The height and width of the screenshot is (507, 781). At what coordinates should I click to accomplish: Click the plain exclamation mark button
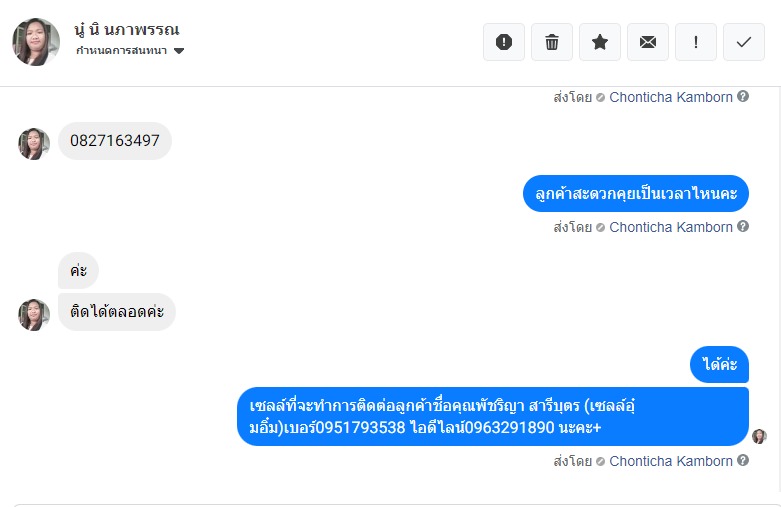coord(696,42)
